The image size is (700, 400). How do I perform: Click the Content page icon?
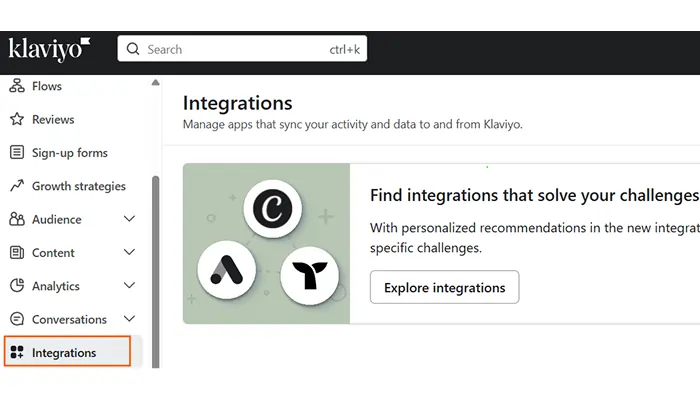[x=16, y=253]
